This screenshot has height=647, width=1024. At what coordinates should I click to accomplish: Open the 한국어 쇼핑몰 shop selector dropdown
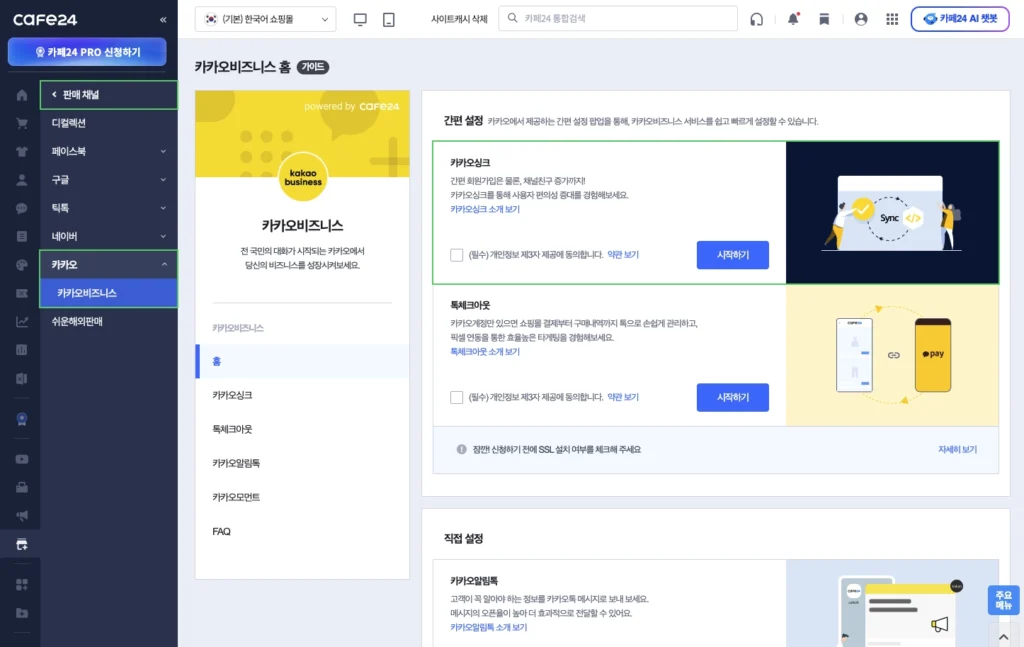coord(265,19)
